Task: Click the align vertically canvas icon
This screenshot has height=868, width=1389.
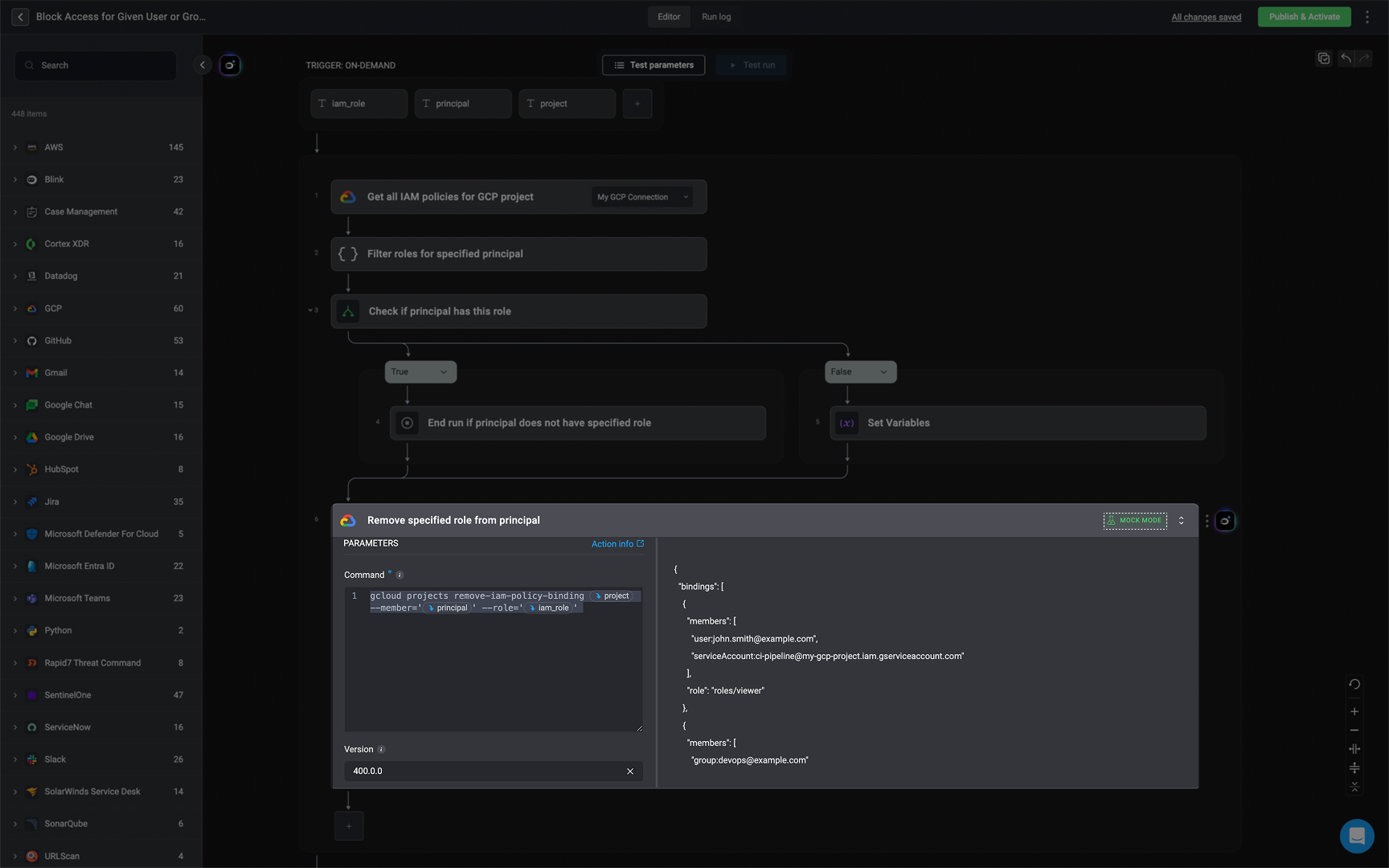Action: pyautogui.click(x=1354, y=768)
